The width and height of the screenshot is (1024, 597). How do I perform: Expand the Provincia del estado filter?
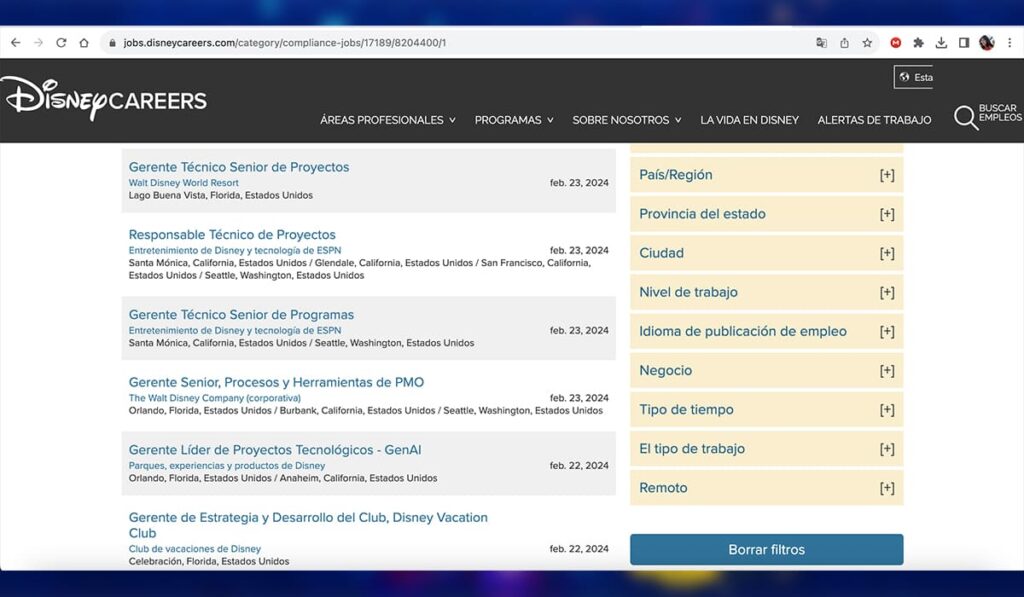point(767,214)
